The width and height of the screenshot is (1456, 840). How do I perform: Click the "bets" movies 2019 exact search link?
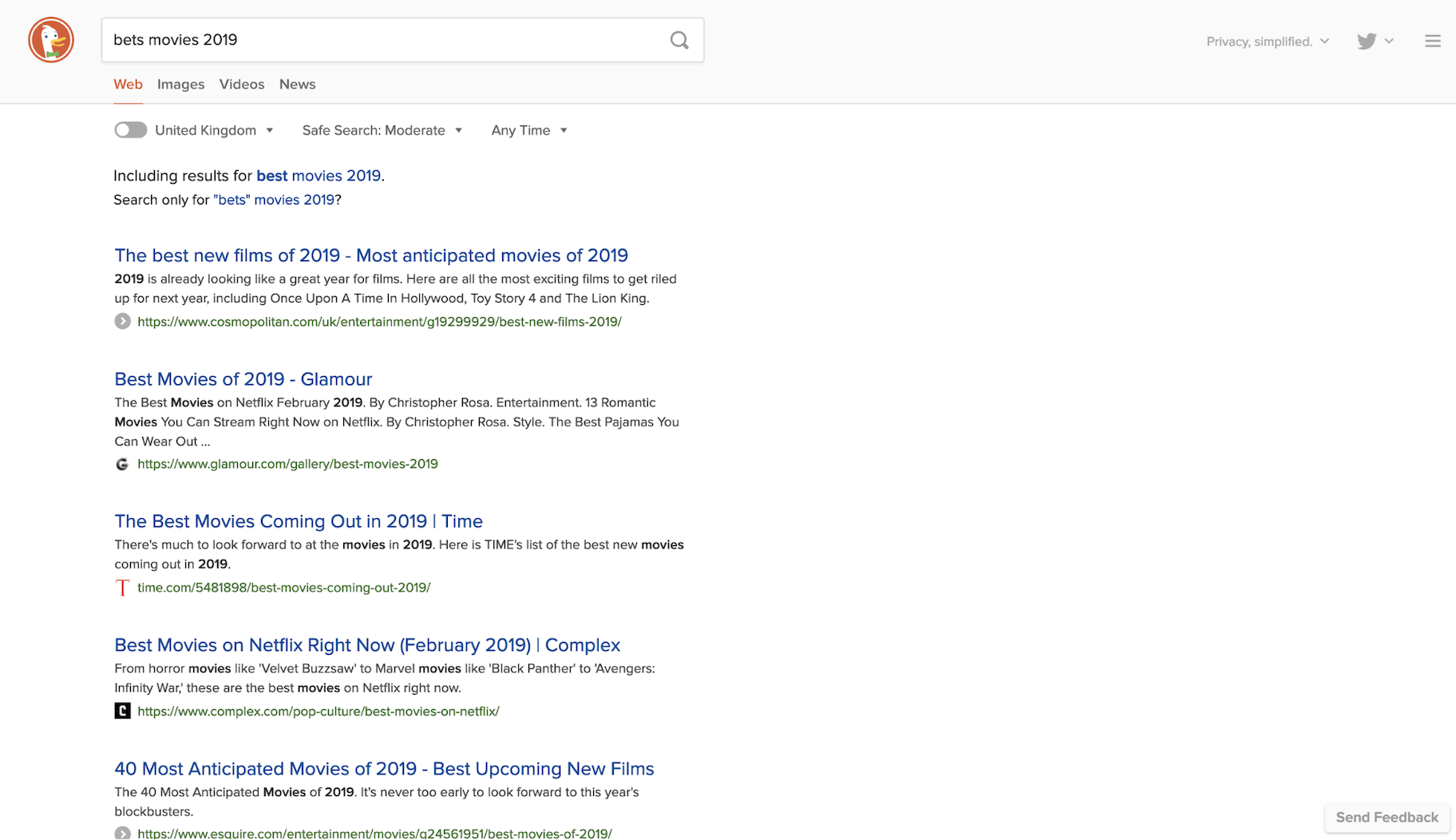click(274, 200)
